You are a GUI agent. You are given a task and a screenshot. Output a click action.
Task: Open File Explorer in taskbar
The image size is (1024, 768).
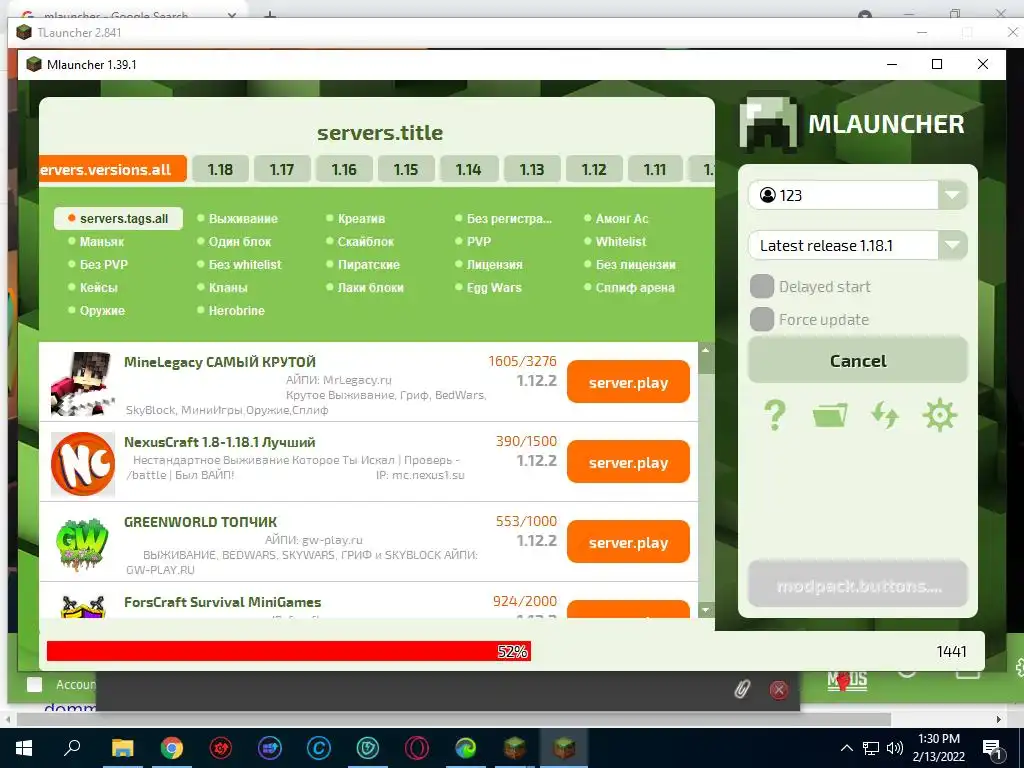coord(122,748)
